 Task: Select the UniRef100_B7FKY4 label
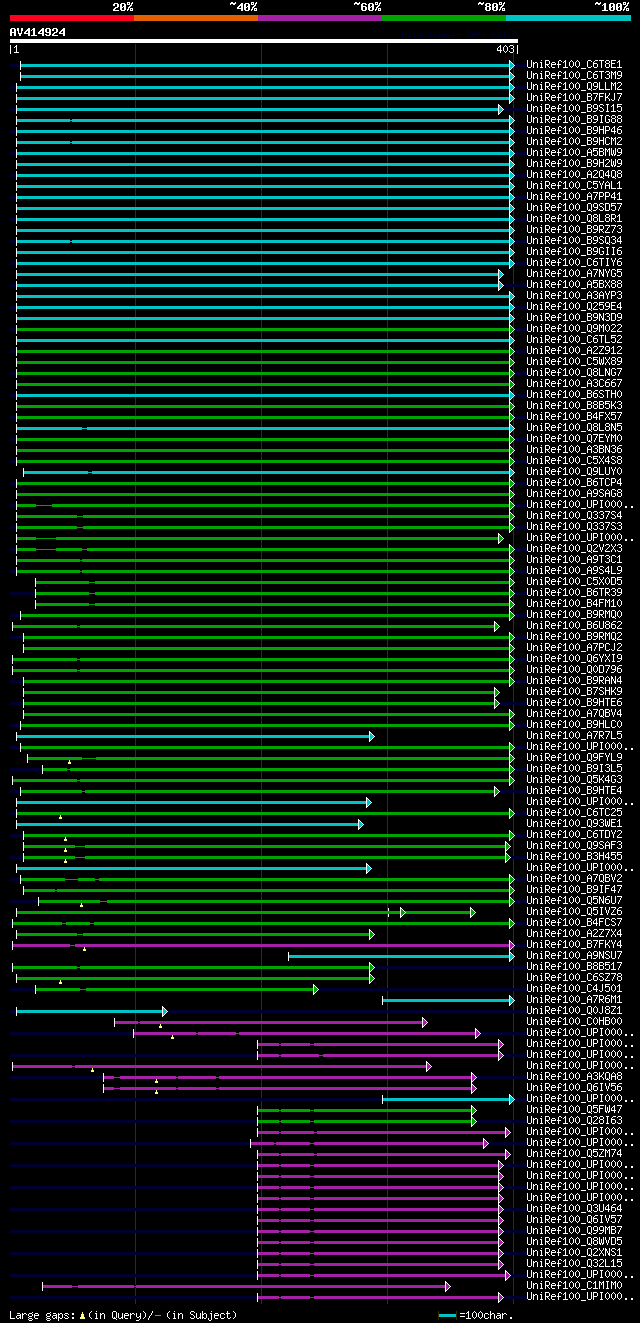[574, 945]
